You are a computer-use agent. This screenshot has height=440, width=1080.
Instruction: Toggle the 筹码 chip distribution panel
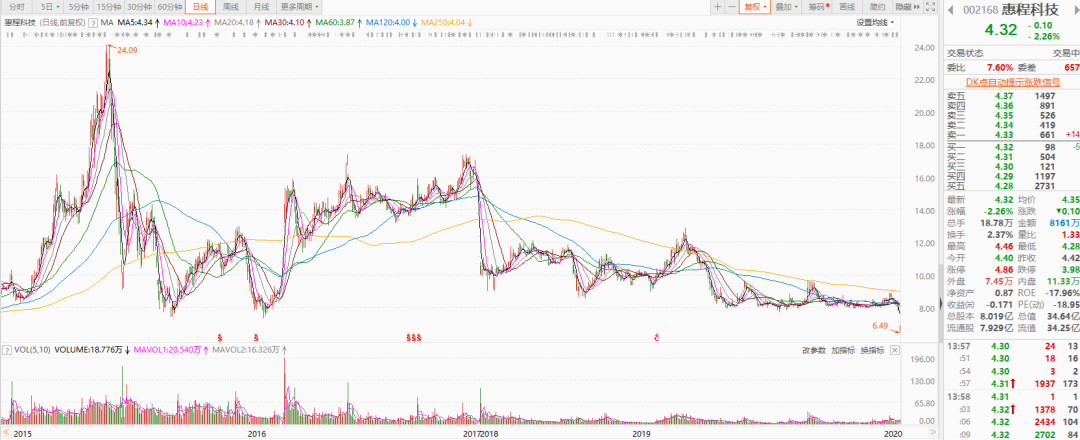pyautogui.click(x=818, y=7)
